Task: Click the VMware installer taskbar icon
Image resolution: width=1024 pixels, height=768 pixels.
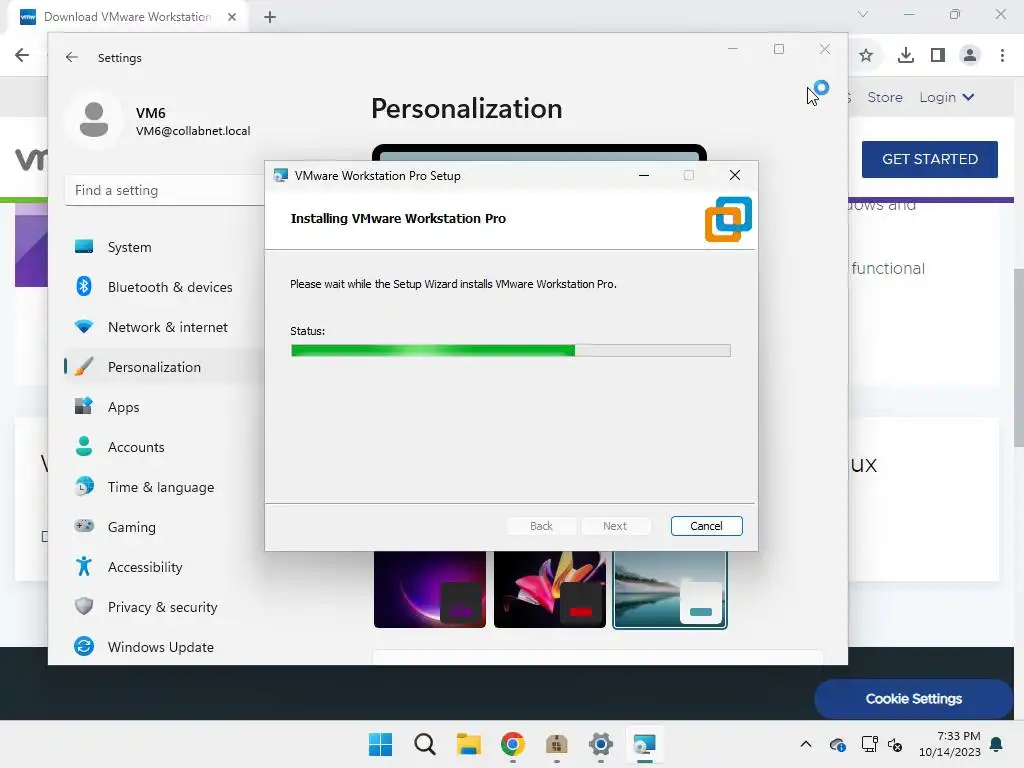Action: point(645,744)
